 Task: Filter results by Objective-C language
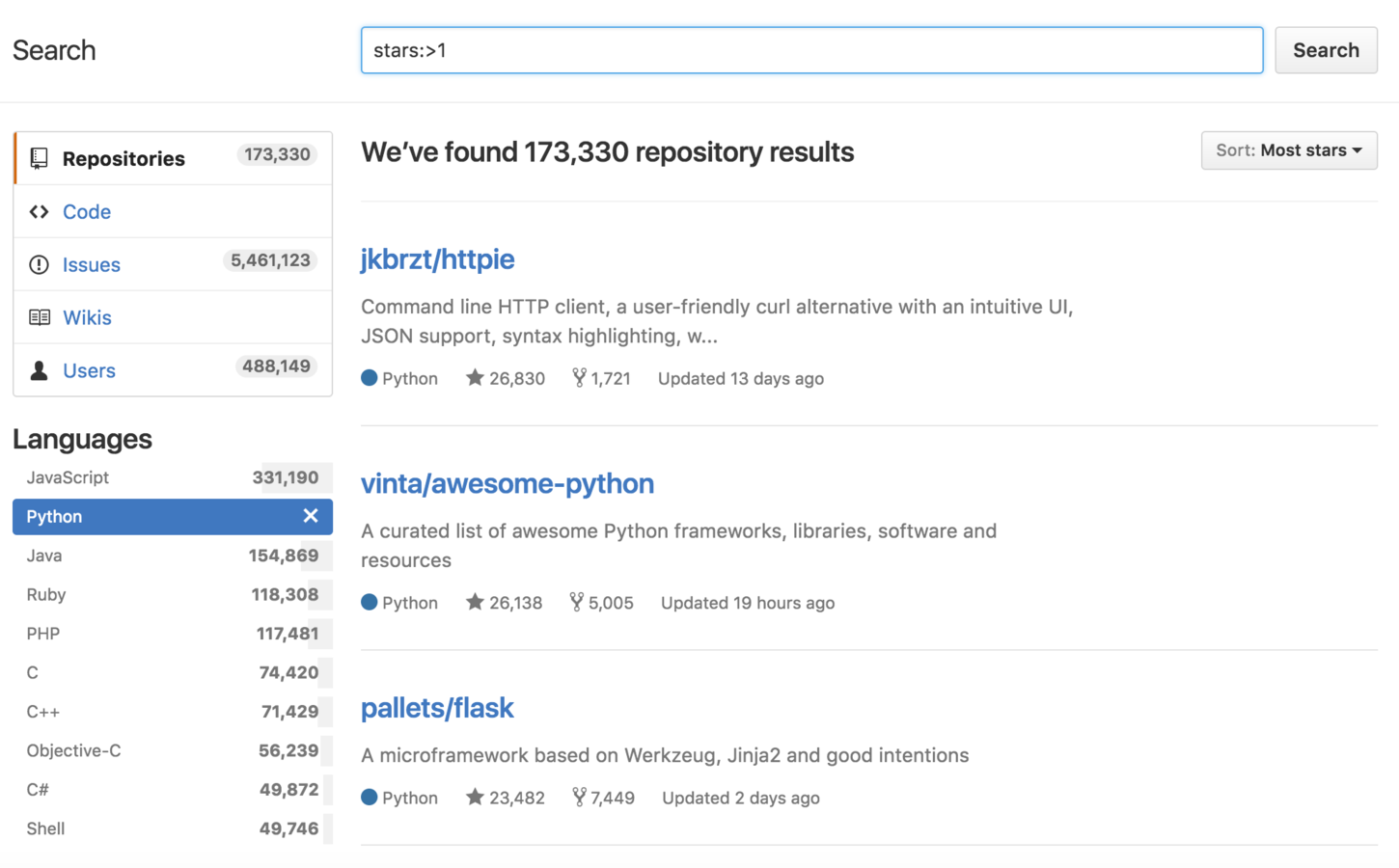[x=173, y=750]
